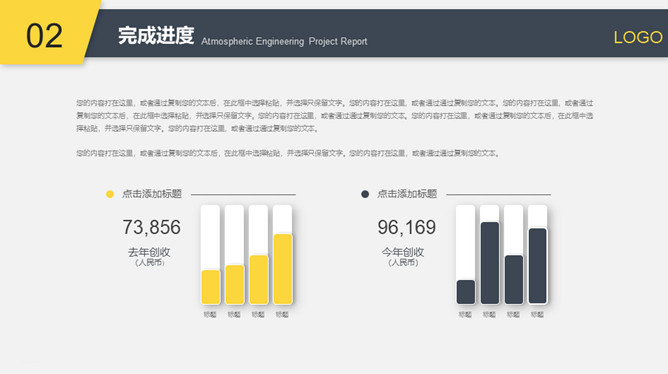
Task: Select the second single-line body paragraph
Action: point(288,153)
